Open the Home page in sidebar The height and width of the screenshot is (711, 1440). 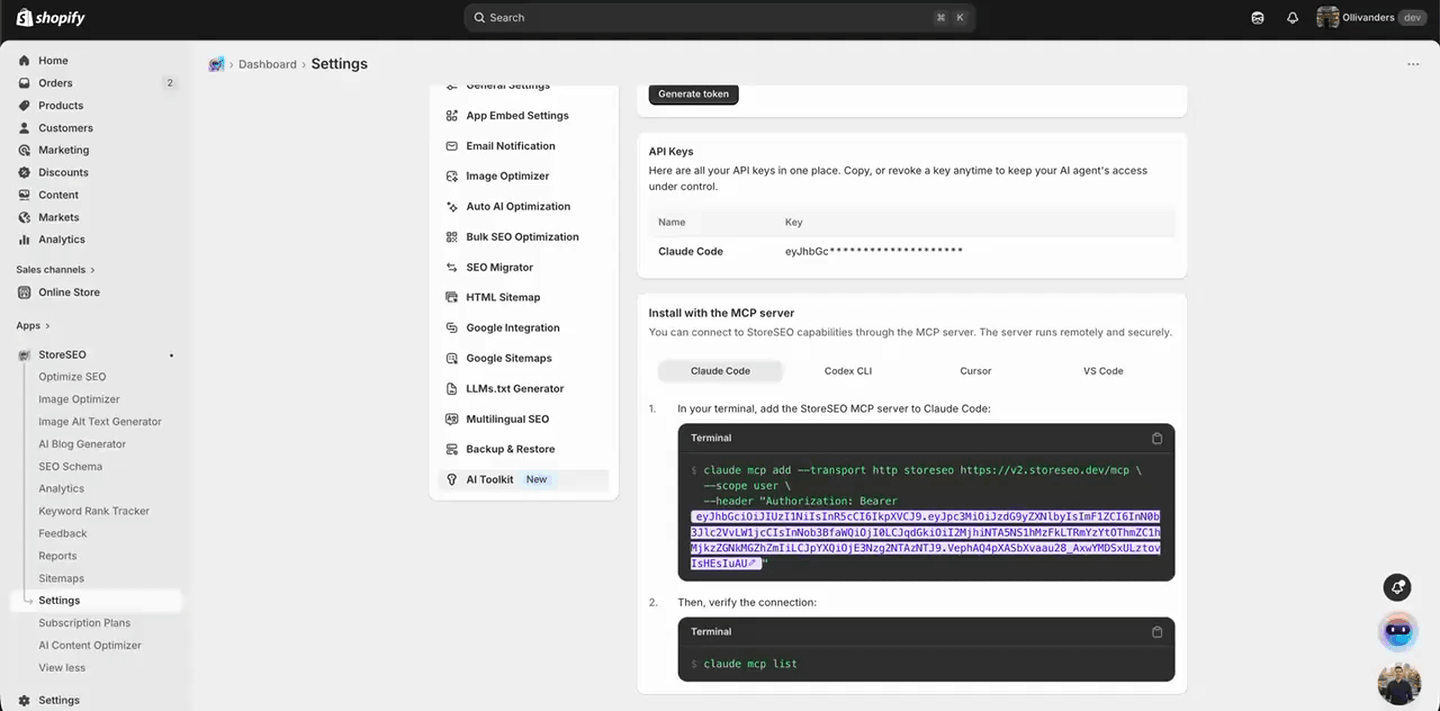(53, 61)
